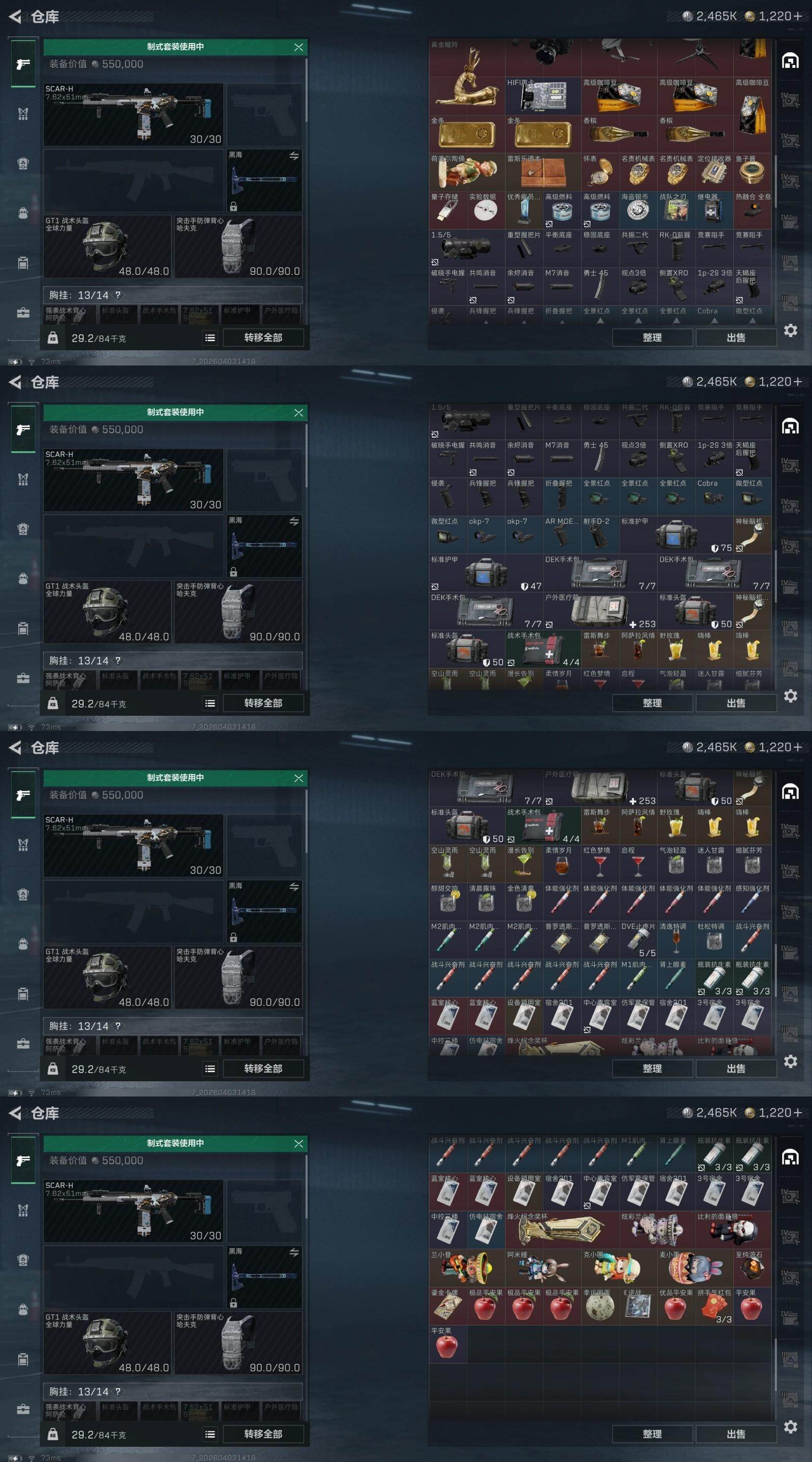Click the 定位接收器 receiver item
The height and width of the screenshot is (1462, 812).
tap(714, 172)
